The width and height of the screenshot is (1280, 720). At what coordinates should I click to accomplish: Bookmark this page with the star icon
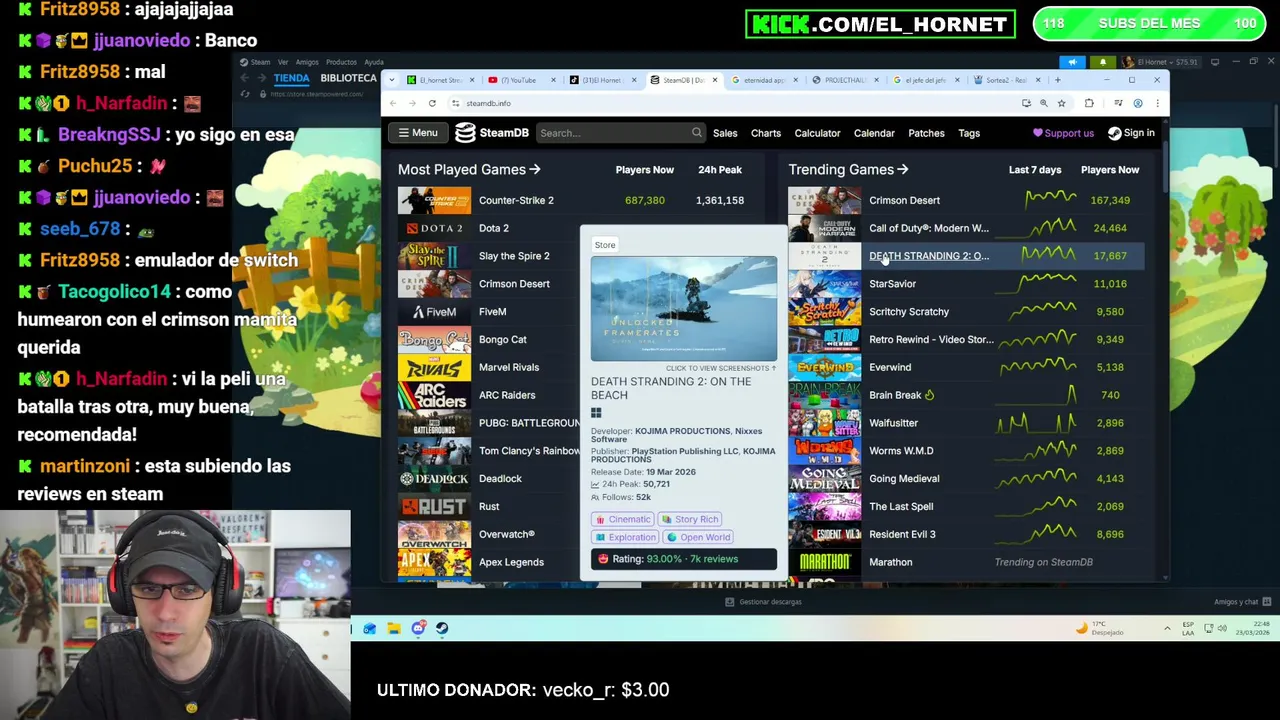(1061, 103)
